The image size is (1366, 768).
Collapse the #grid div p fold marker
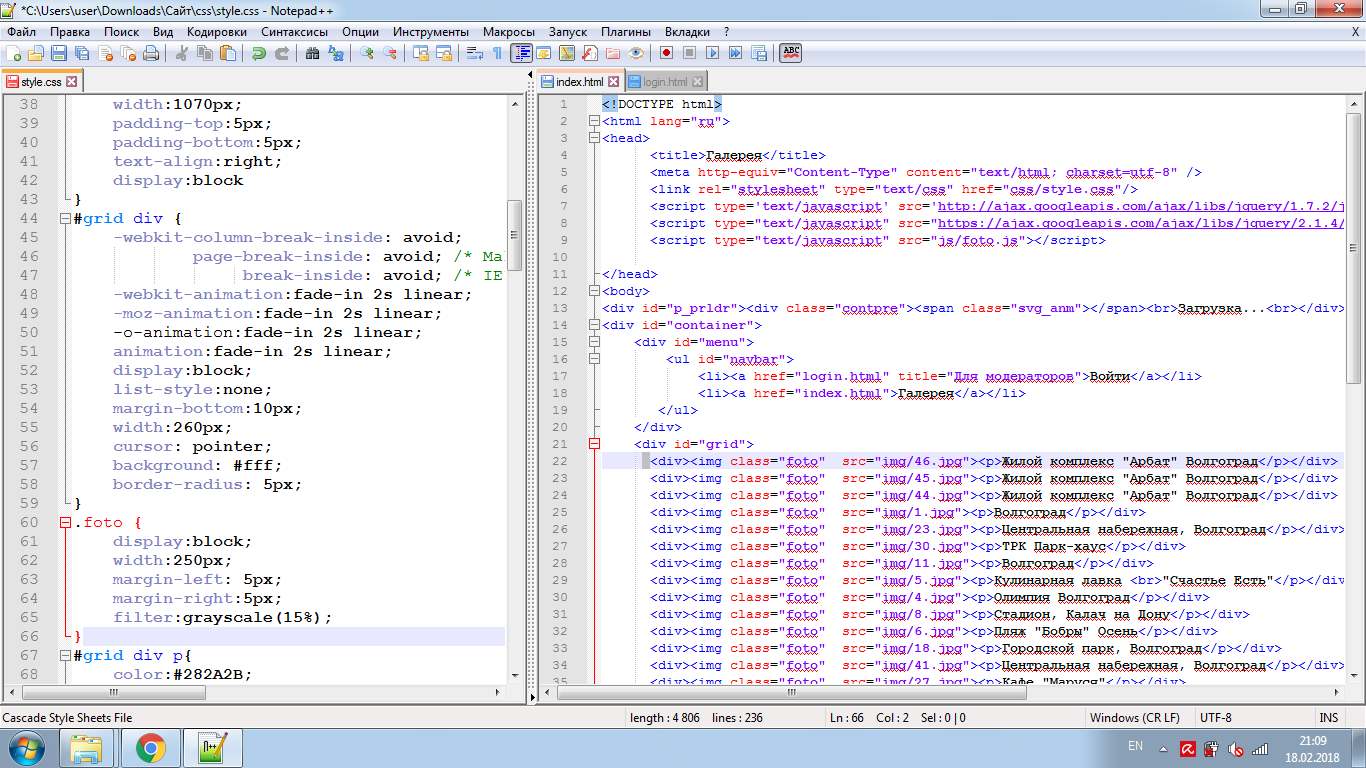tap(65, 655)
